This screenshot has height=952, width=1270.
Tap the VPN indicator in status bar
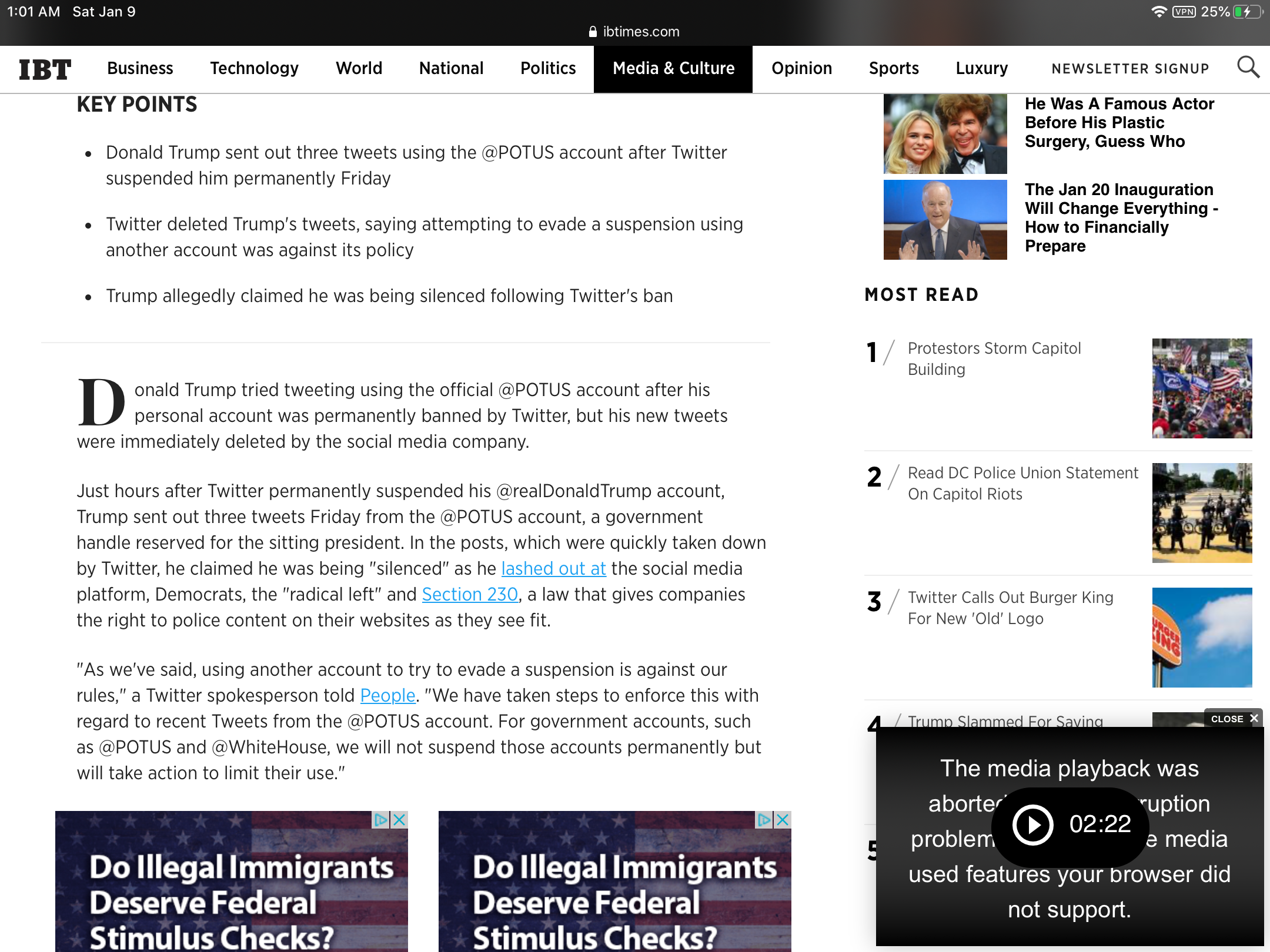(1184, 12)
